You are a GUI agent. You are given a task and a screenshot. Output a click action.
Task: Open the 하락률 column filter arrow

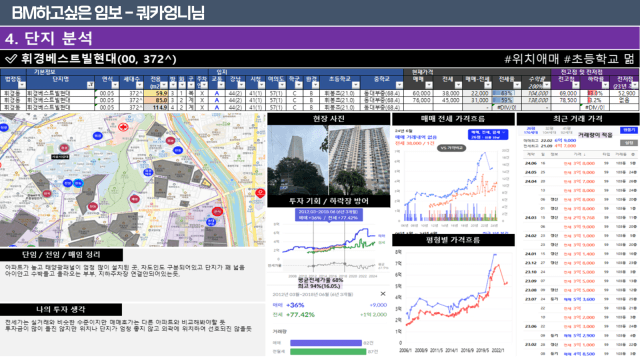coord(605,85)
